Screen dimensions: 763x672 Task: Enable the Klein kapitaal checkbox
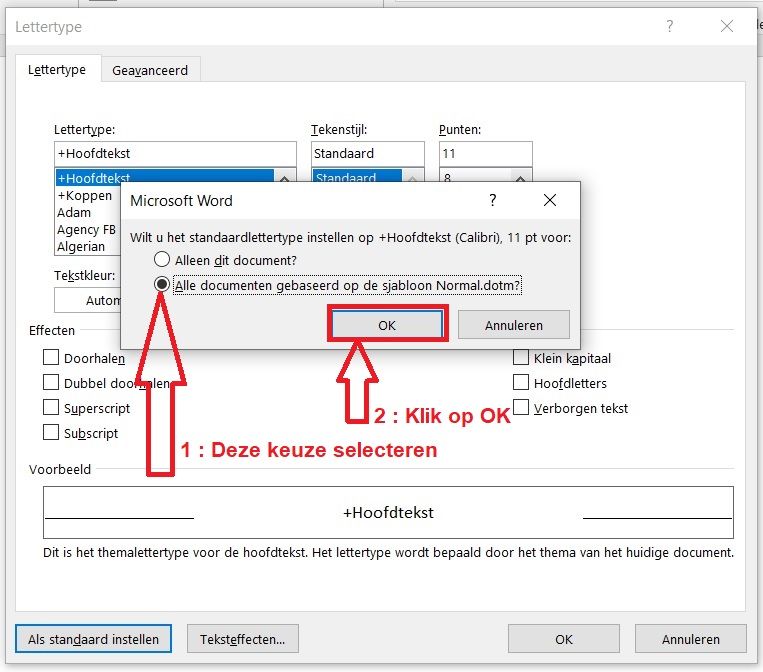pos(521,357)
